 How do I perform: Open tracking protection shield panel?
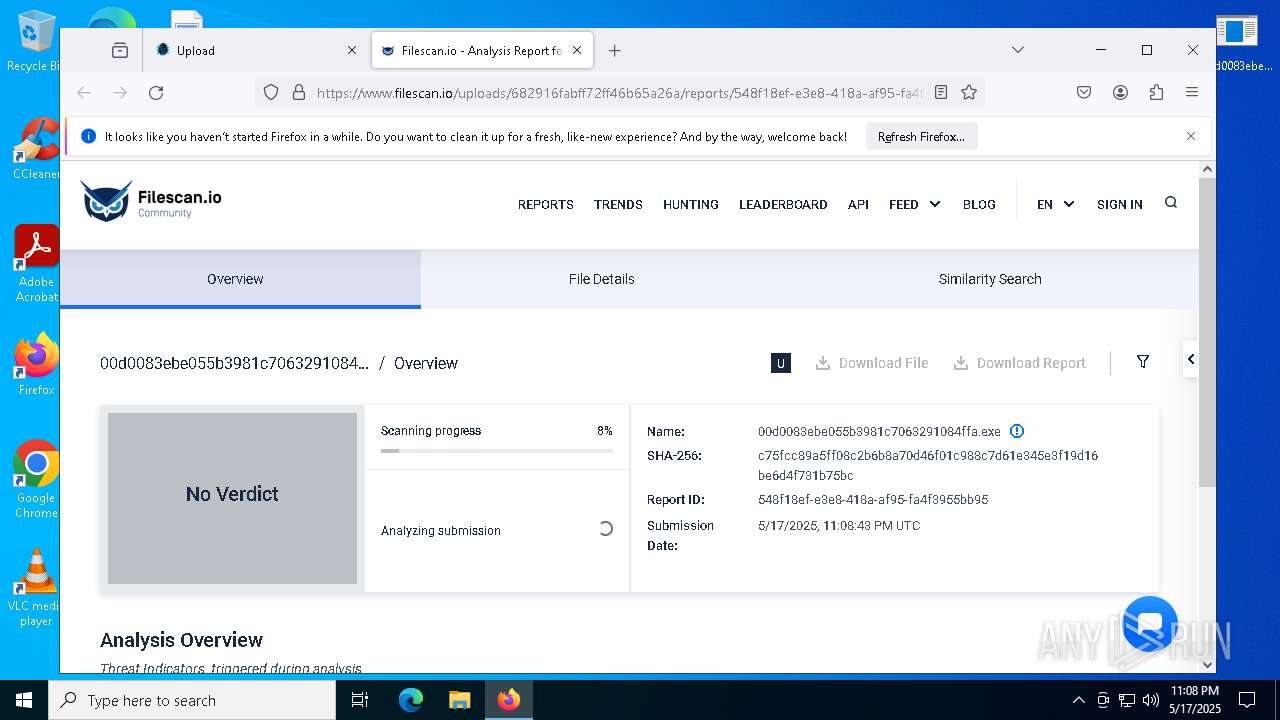[x=271, y=93]
